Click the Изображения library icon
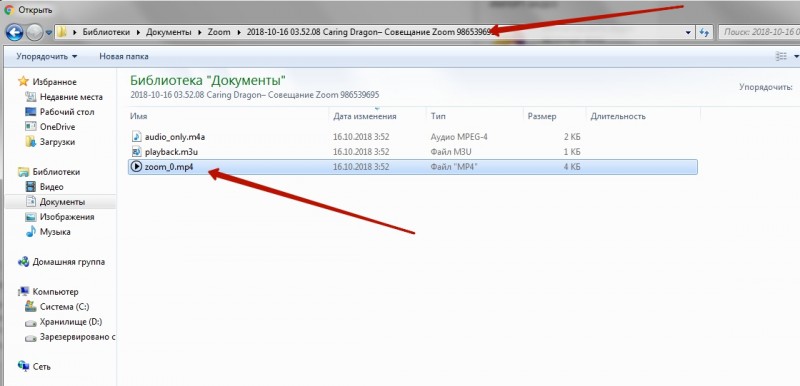This screenshot has height=386, width=800. tap(31, 217)
